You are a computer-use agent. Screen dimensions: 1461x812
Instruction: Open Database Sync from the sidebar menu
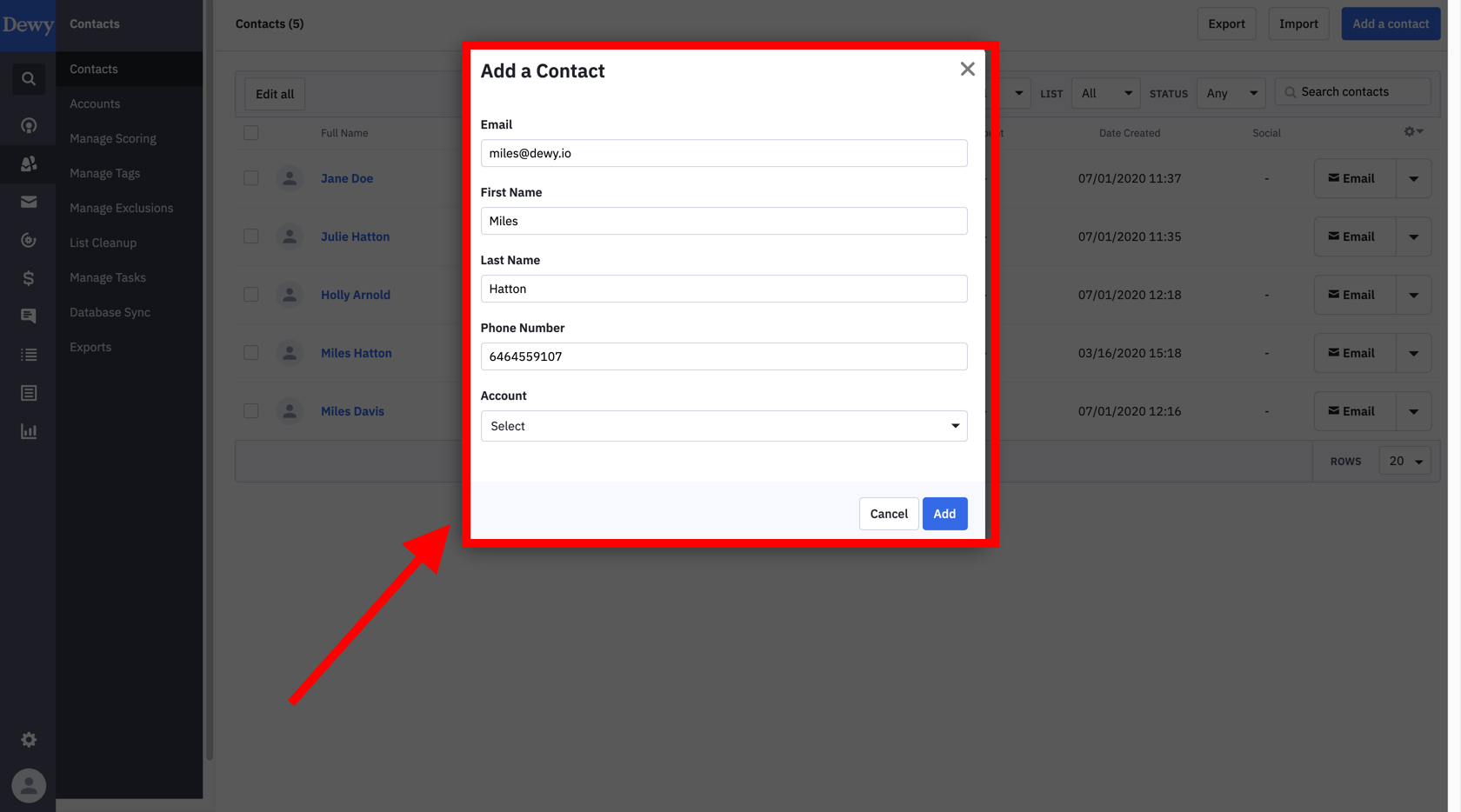110,312
